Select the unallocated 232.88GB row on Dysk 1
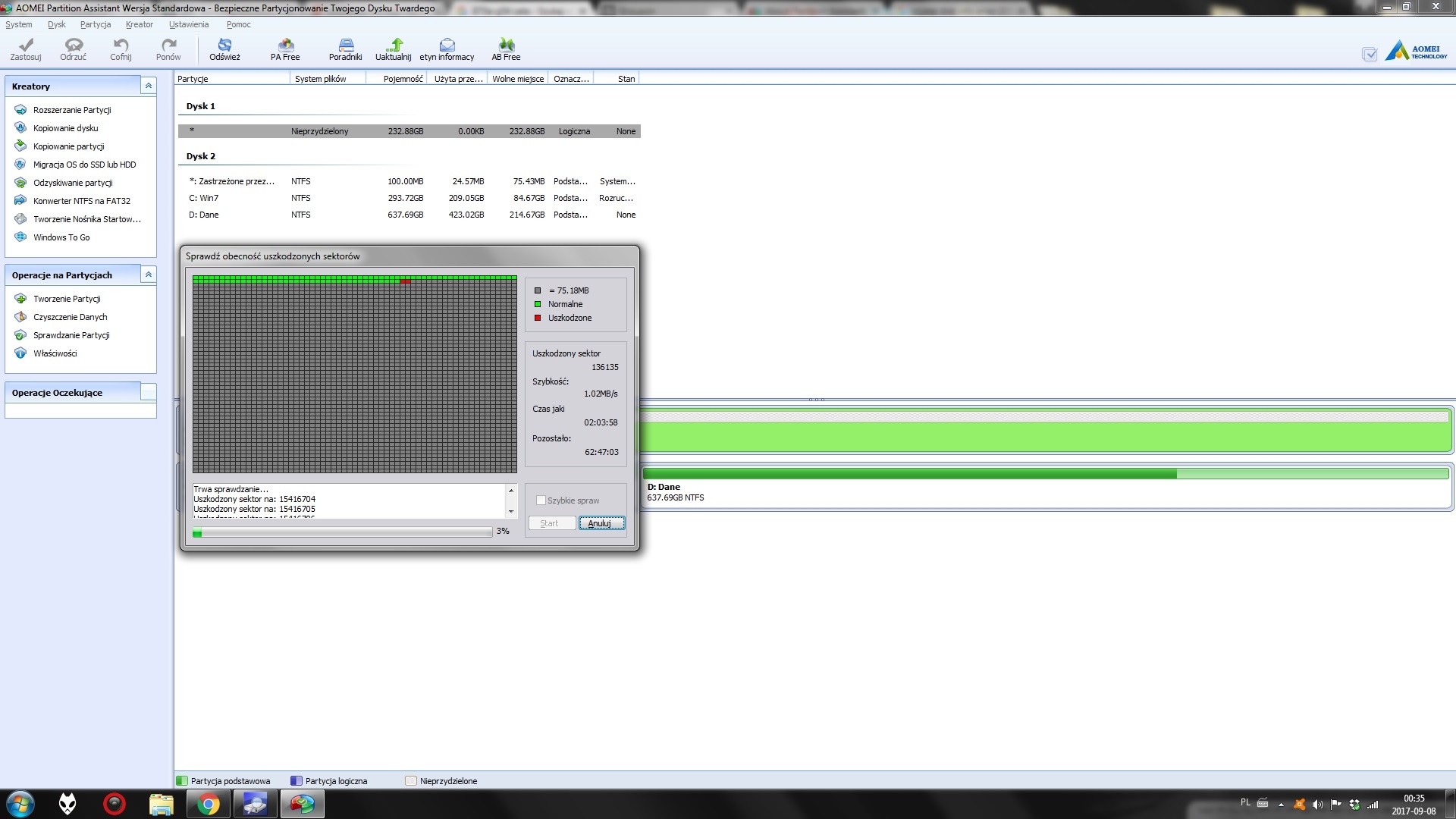The height and width of the screenshot is (819, 1456). 409,131
